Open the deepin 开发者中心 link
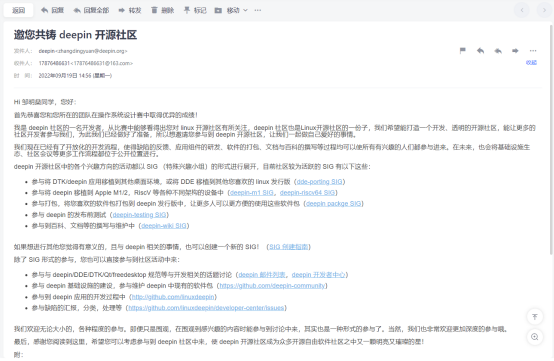Viewport: 554px width, 361px height. [x=318, y=275]
